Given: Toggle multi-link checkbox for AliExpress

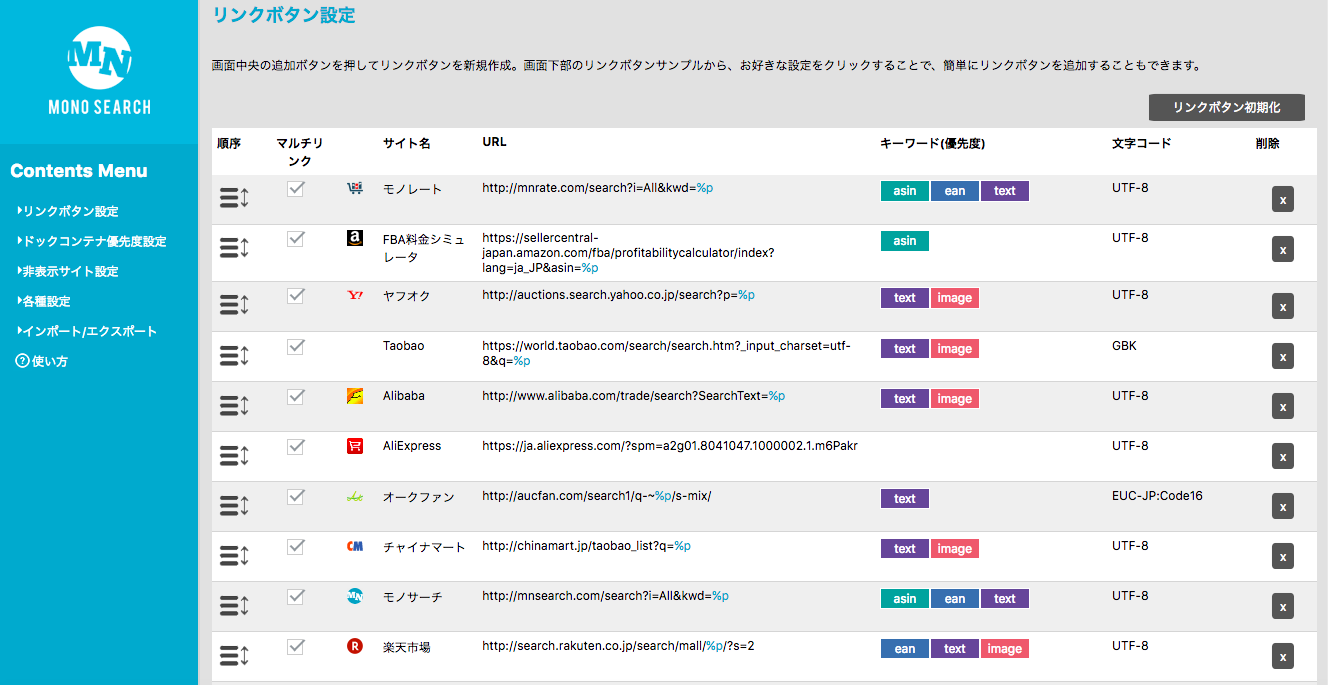Looking at the screenshot, I should pos(295,446).
